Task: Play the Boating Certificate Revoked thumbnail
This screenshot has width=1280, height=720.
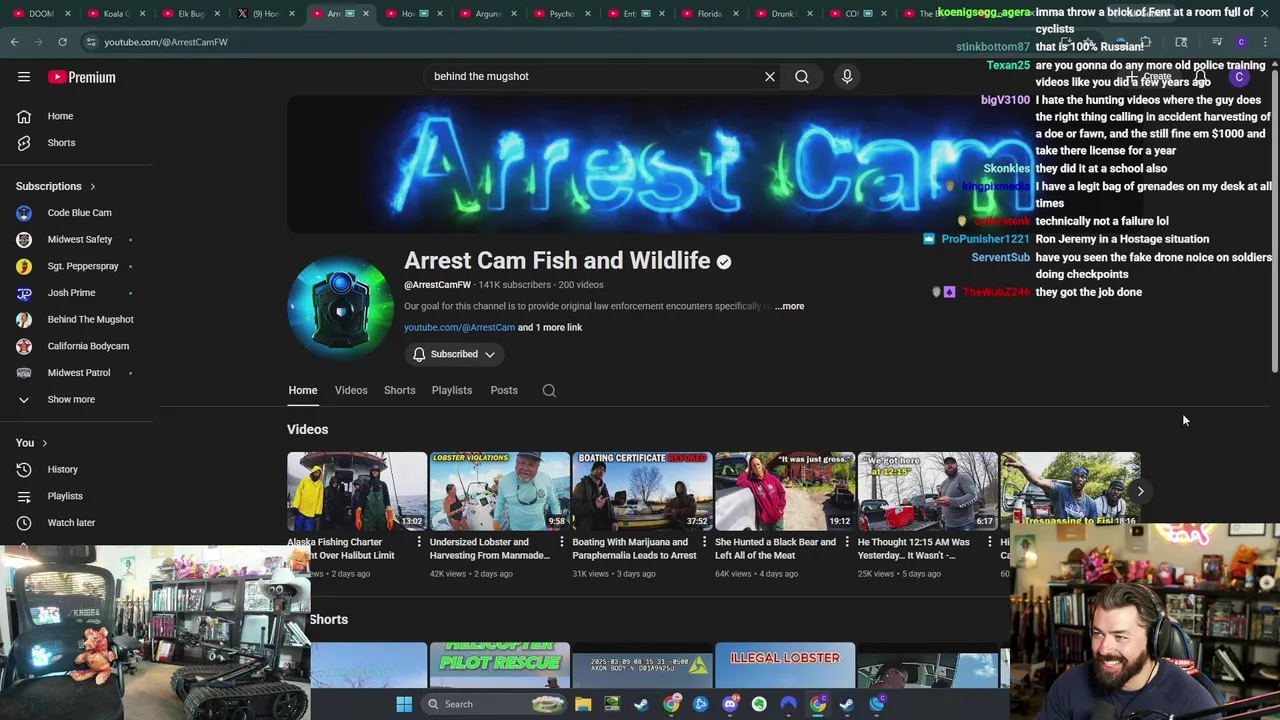Action: click(642, 491)
